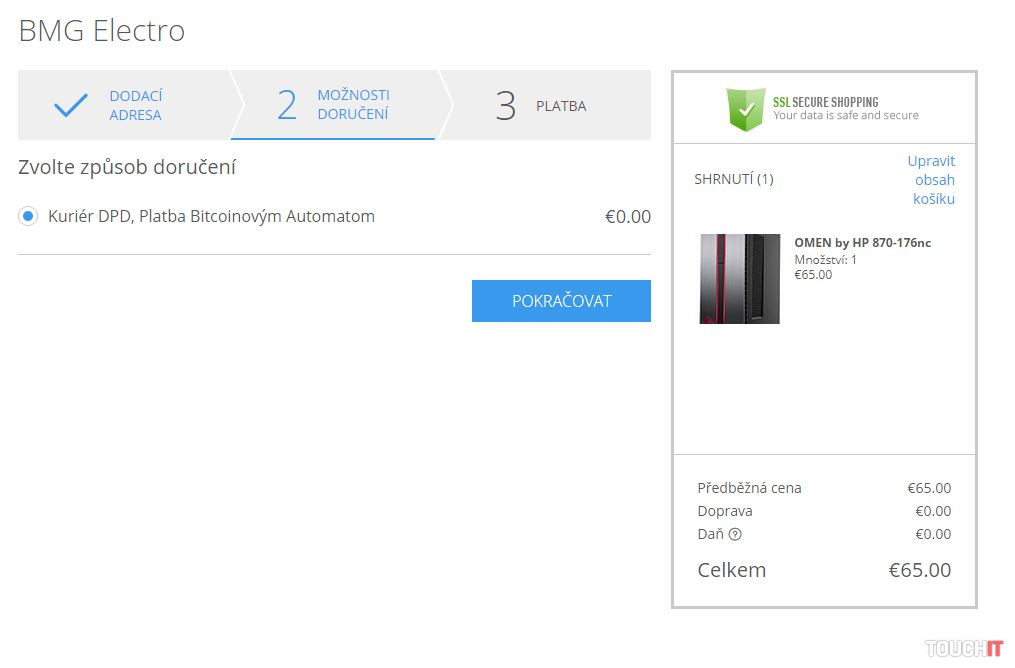Click the OMEN by HP 870-176nc product name
Viewport: 1015px width, 668px height.
(862, 242)
